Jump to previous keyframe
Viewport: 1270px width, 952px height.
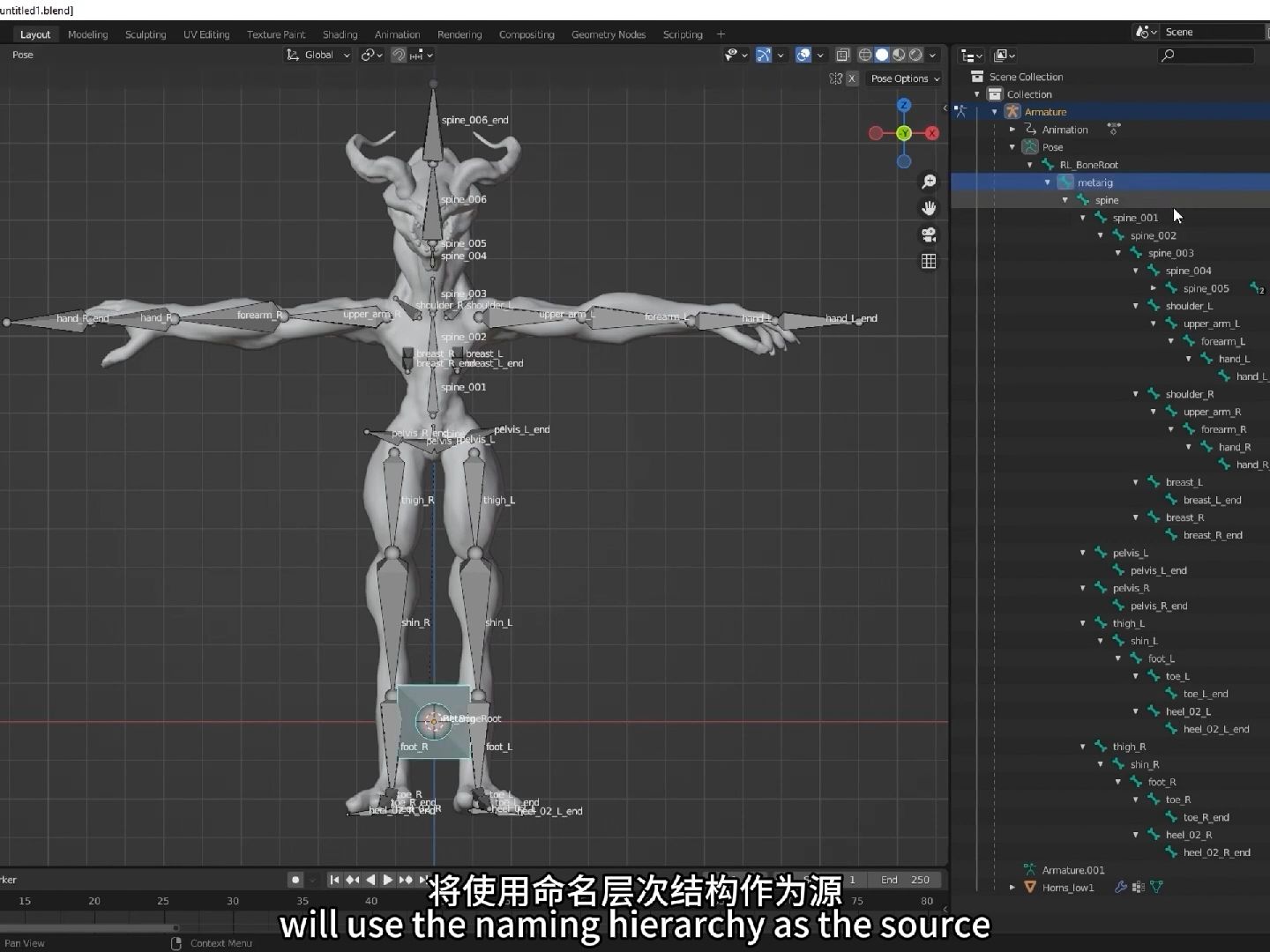[353, 880]
